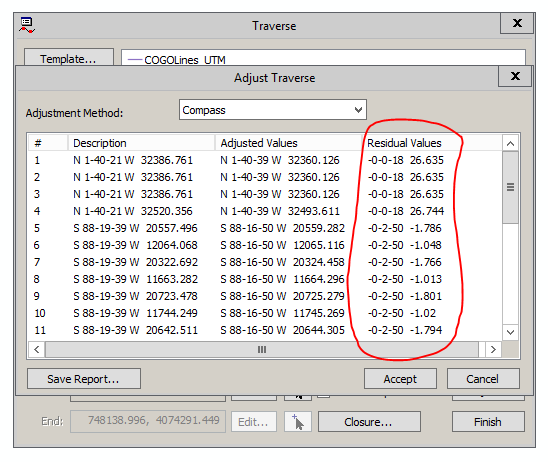Select row 3 in the traverse list
Image resolution: width=548 pixels, height=462 pixels.
pyautogui.click(x=265, y=194)
